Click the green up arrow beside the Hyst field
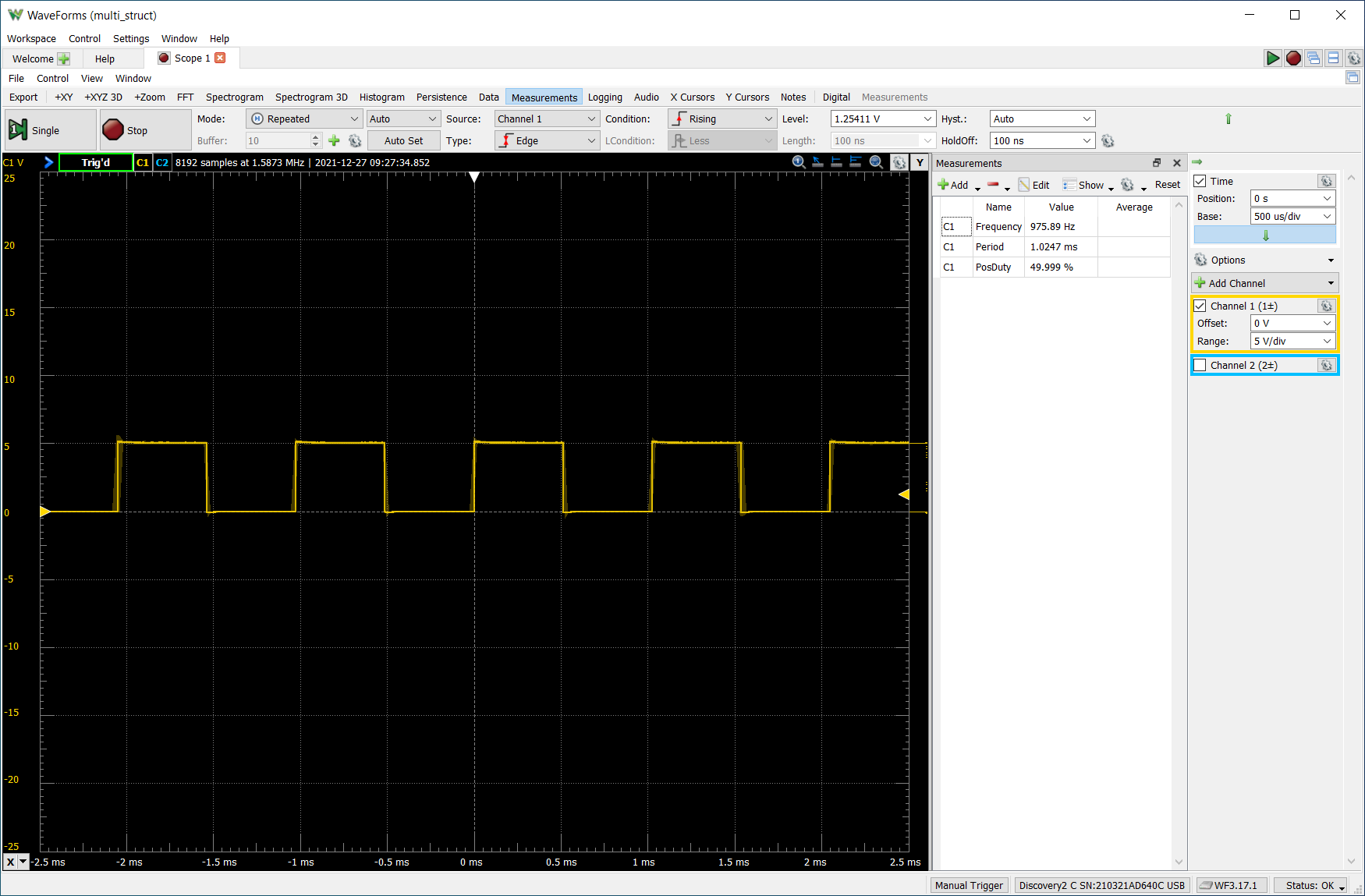The image size is (1365, 896). 1228,119
